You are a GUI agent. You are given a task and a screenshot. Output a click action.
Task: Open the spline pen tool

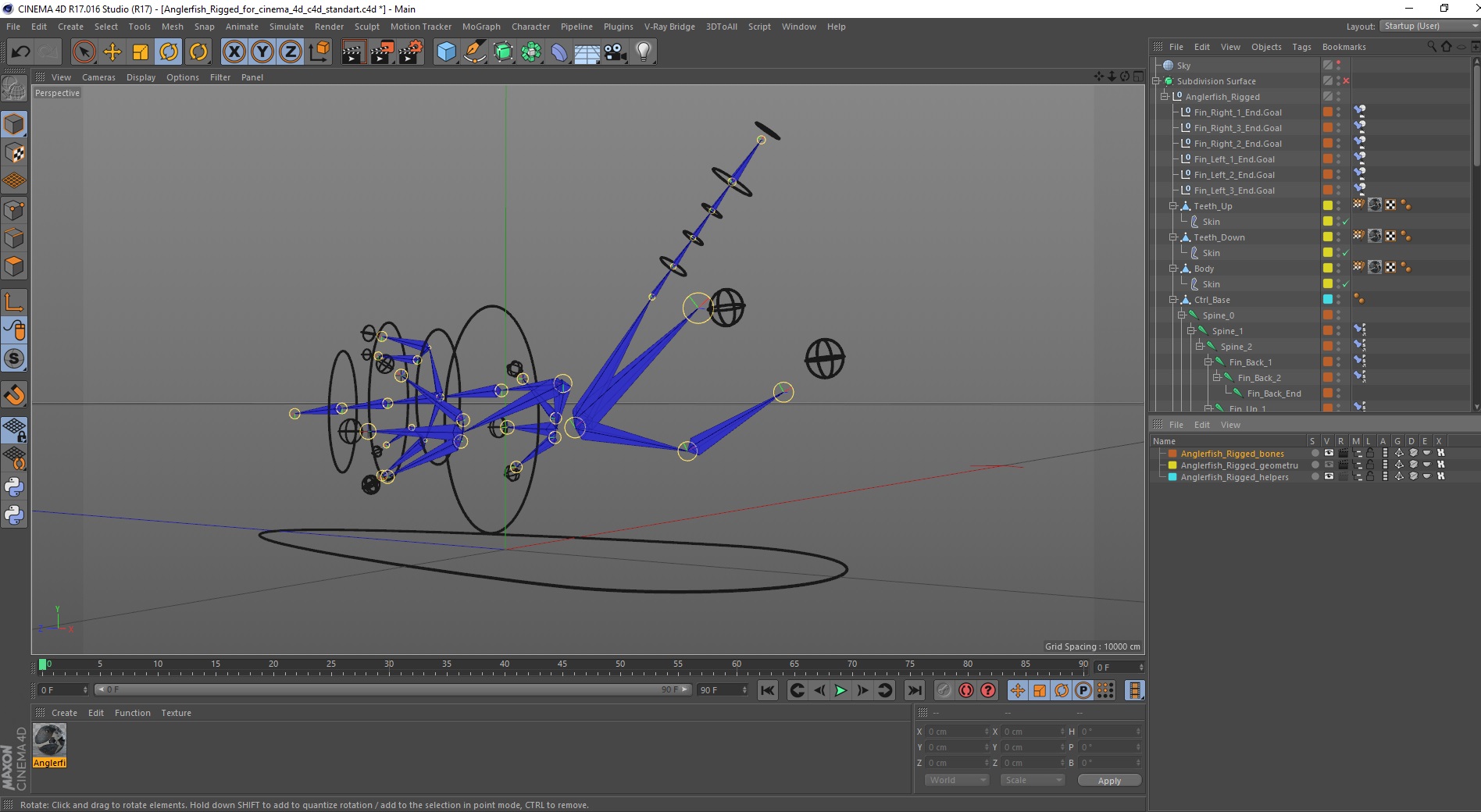click(x=474, y=52)
